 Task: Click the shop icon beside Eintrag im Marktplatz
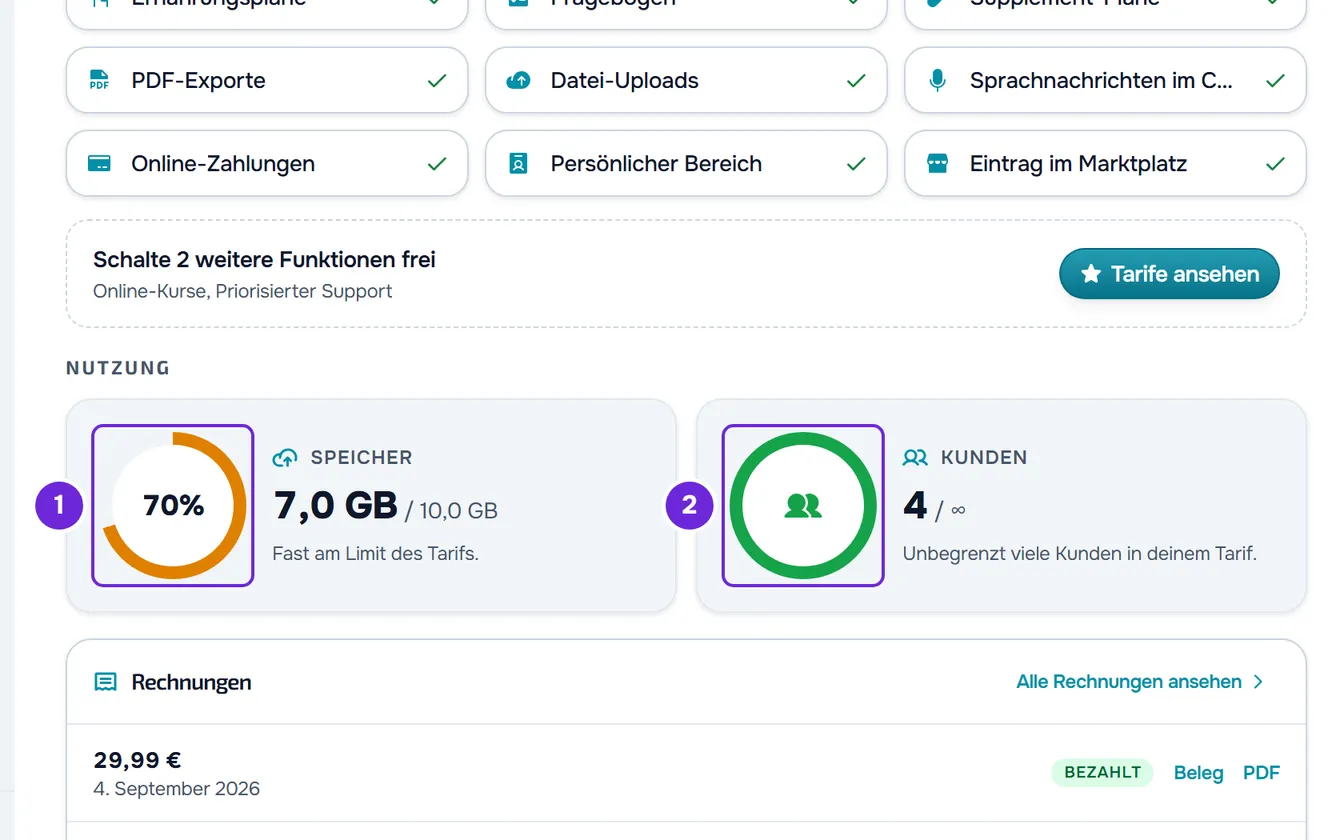(937, 164)
